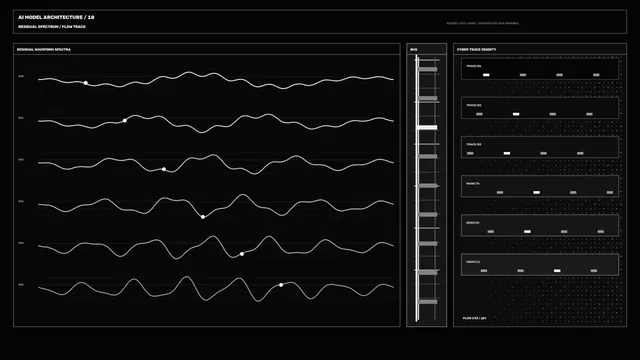Click last gray segment in first trace density row

tap(596, 75)
